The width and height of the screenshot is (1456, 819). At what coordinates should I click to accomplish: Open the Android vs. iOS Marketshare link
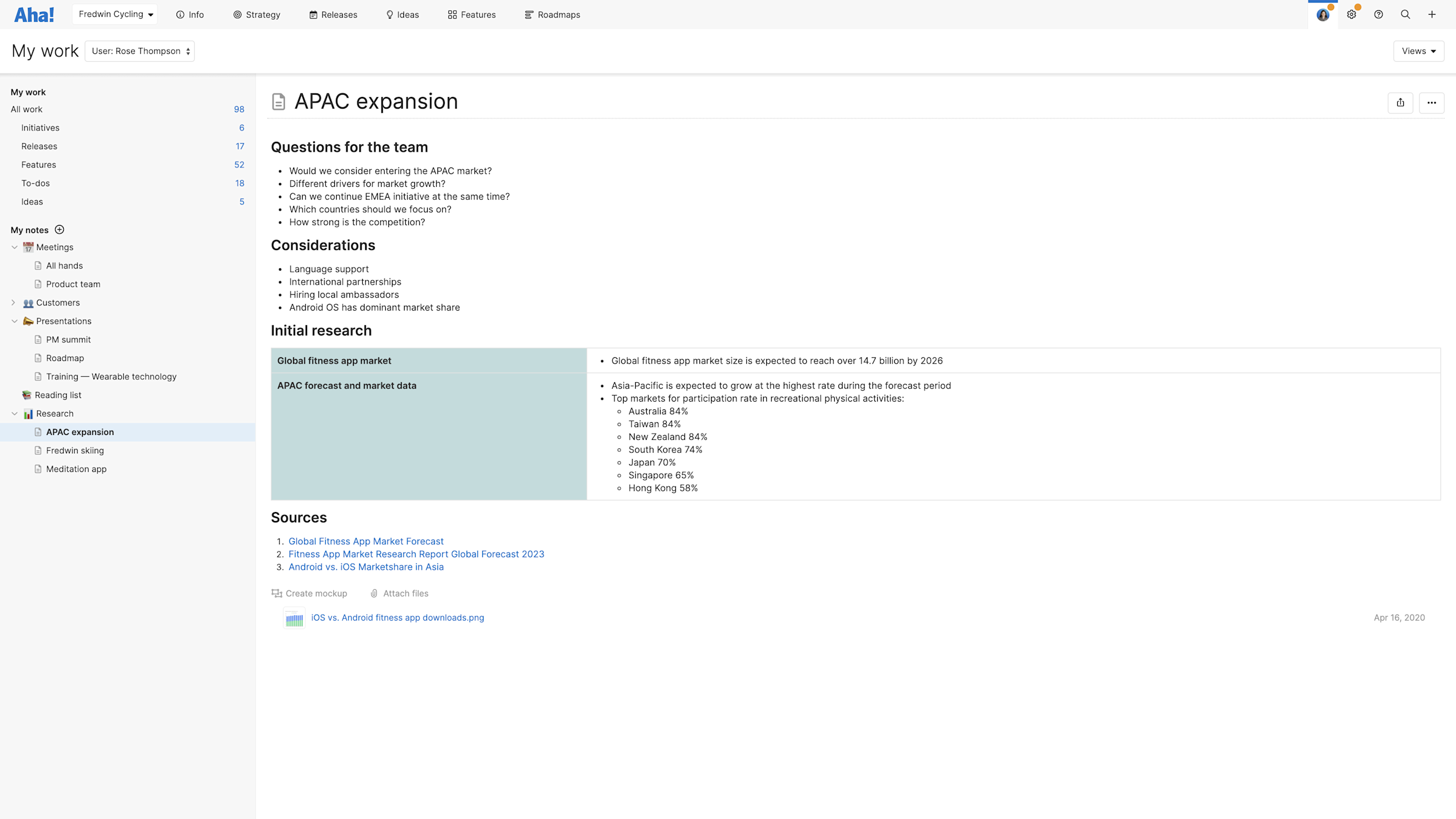click(x=366, y=567)
